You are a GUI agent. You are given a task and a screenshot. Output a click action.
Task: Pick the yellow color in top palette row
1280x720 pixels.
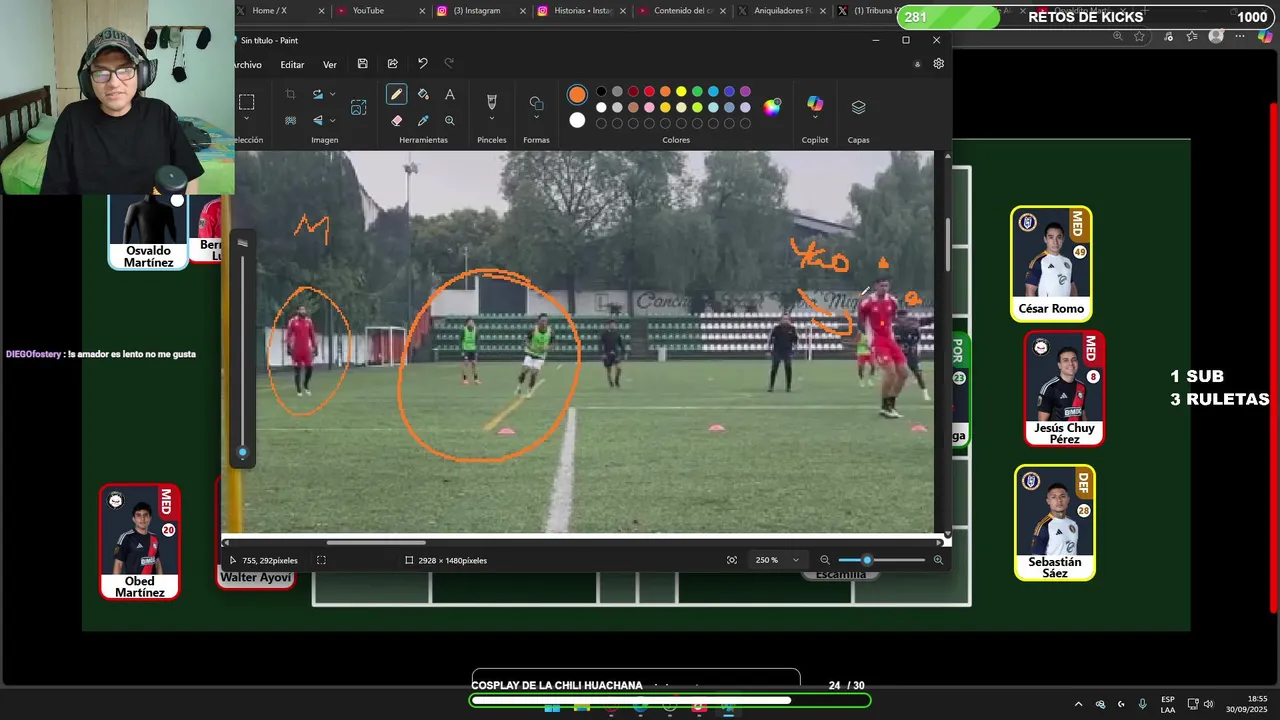point(681,92)
